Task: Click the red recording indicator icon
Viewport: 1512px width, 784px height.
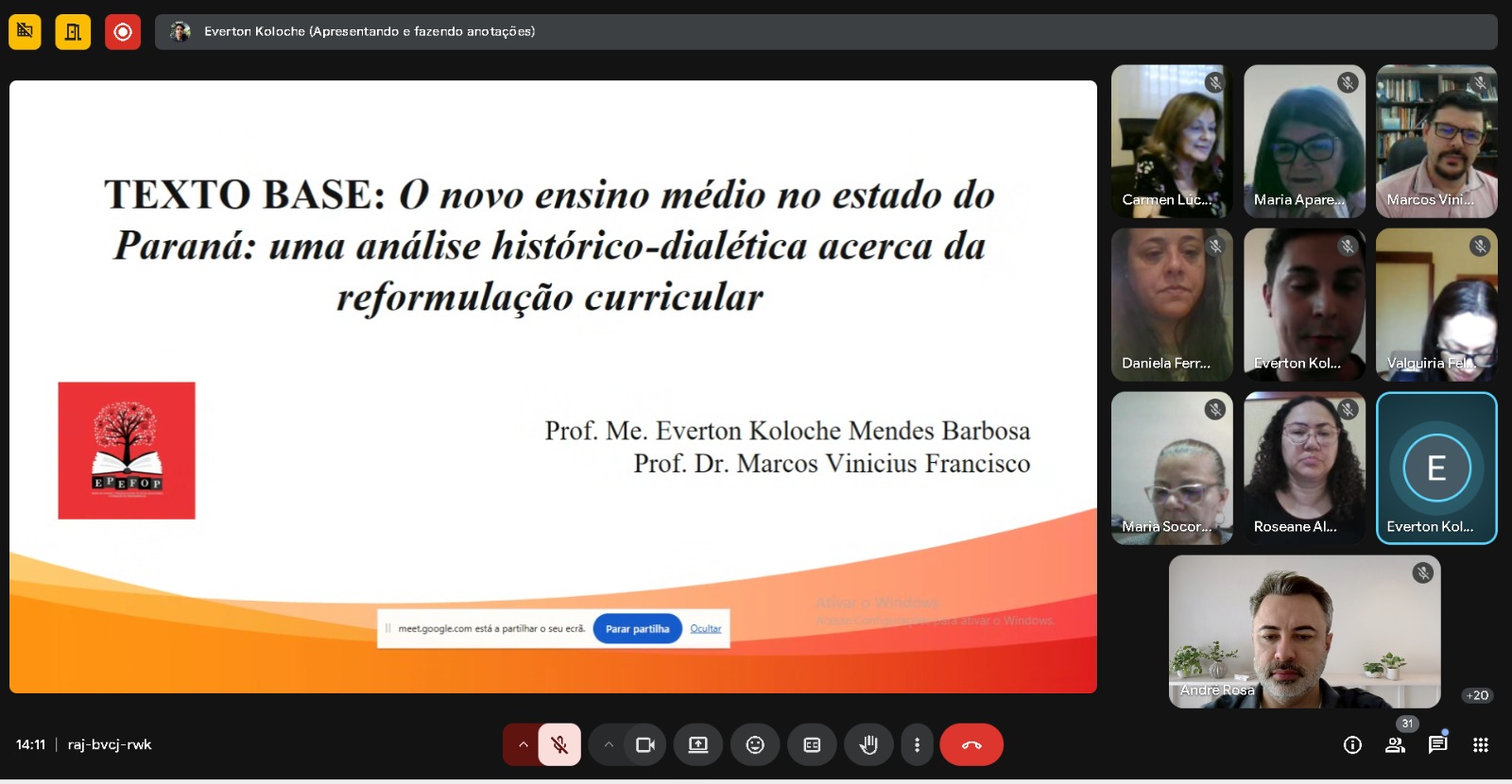Action: pos(122,31)
